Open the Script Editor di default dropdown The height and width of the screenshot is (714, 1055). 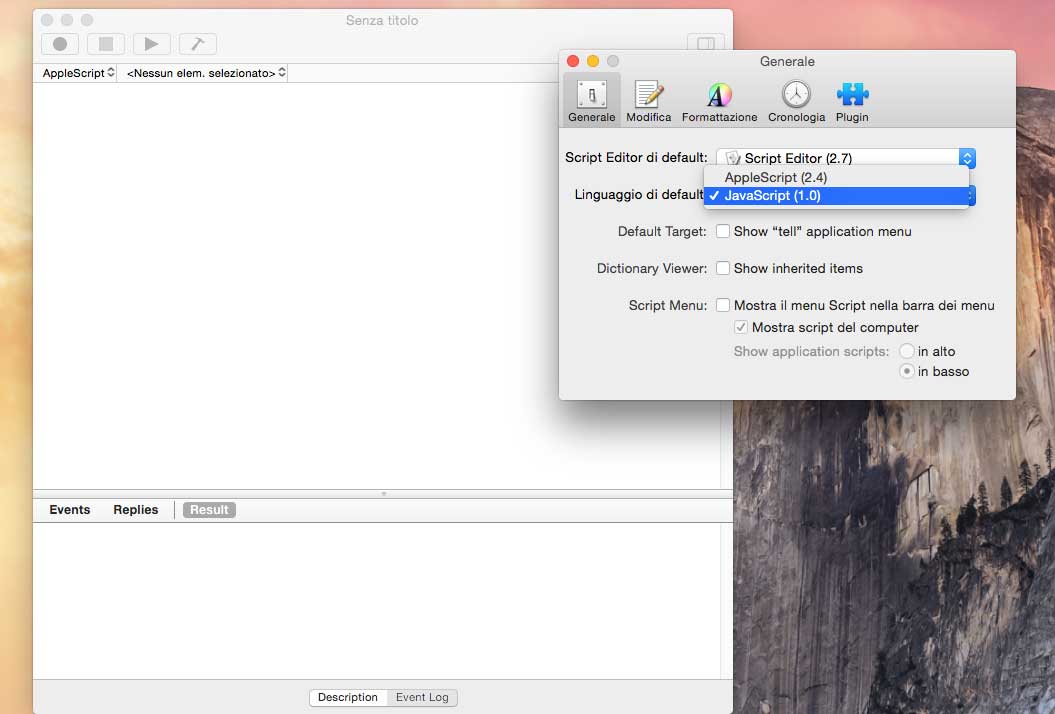pos(846,158)
